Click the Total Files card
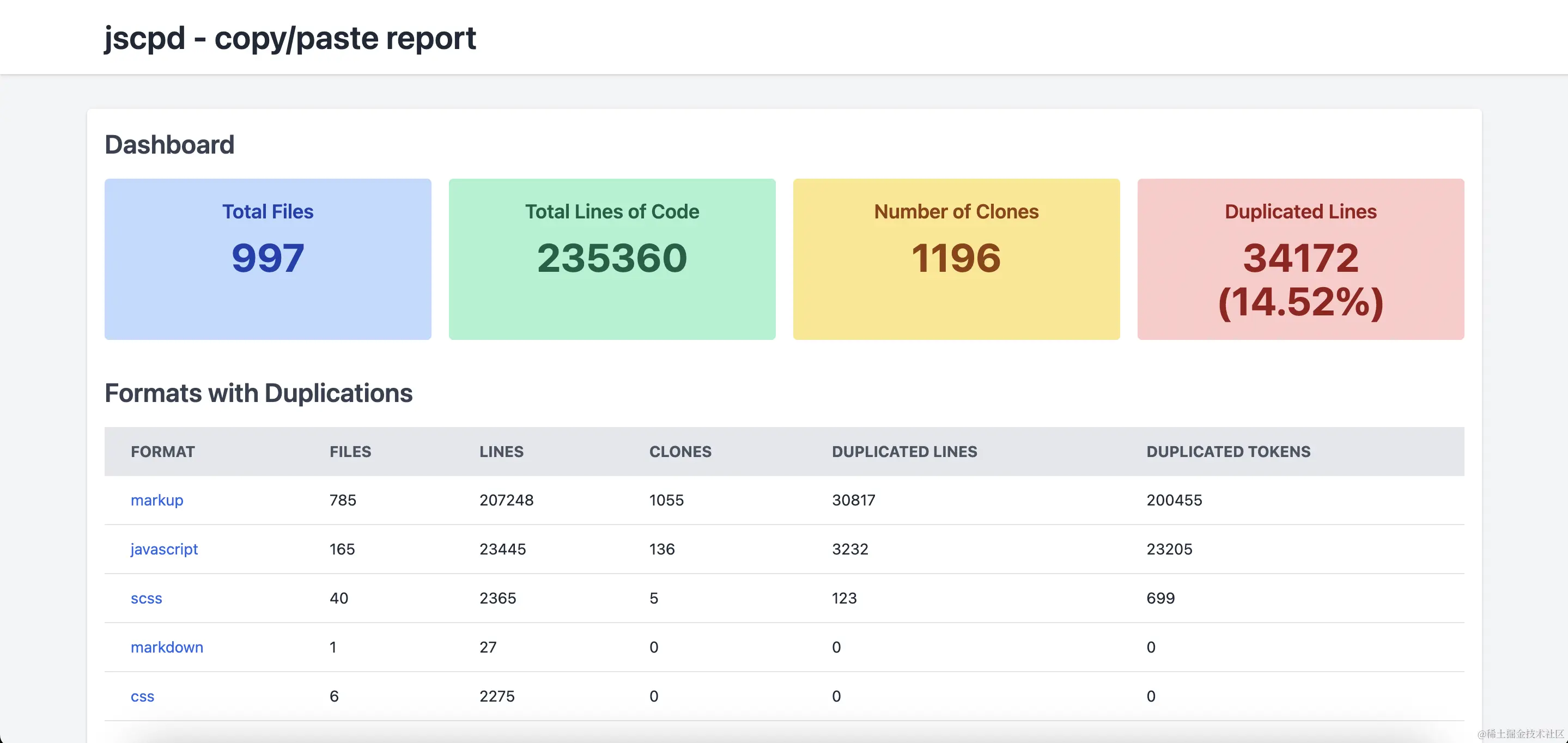This screenshot has height=743, width=1568. 268,259
